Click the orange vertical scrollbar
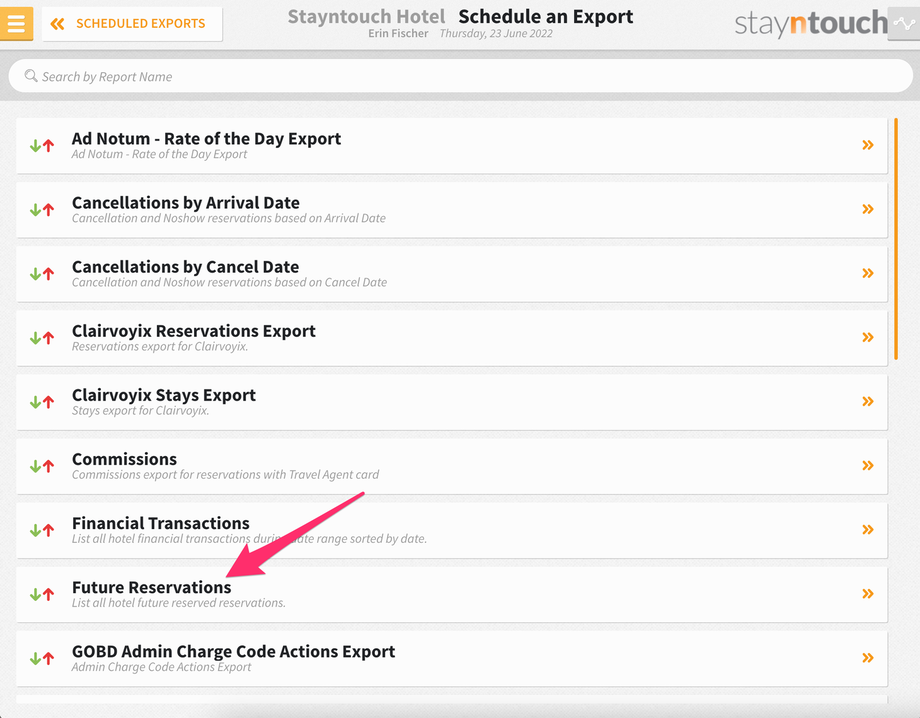This screenshot has width=920, height=718. tap(896, 239)
